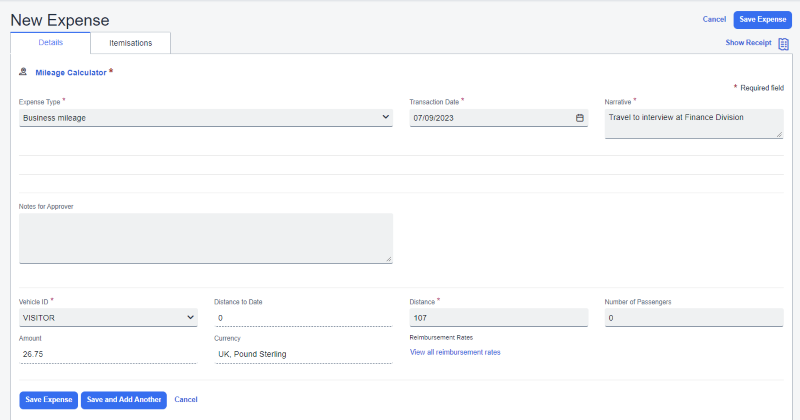Open the Vehicle ID dropdown
Screen dimensions: 800x420
(x=108, y=318)
